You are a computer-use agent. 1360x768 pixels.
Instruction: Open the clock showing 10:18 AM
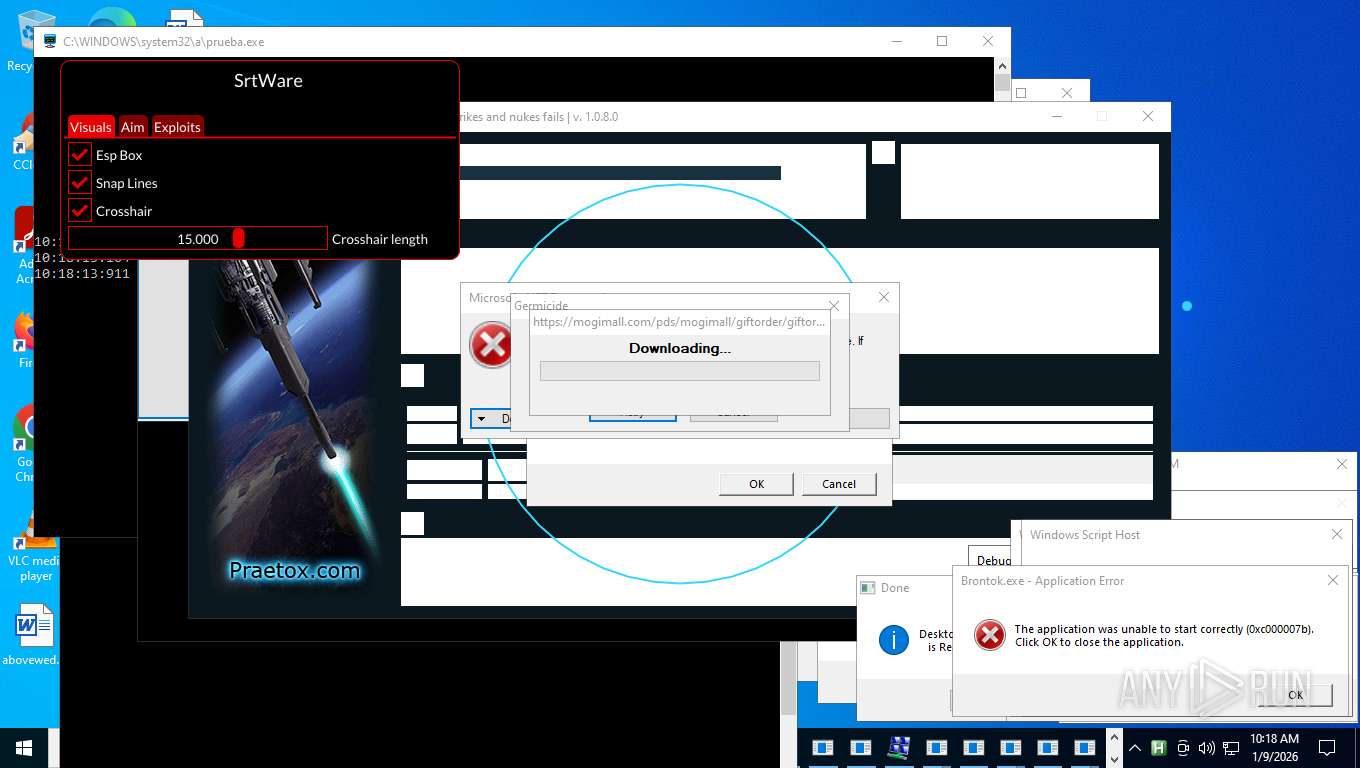click(x=1274, y=747)
